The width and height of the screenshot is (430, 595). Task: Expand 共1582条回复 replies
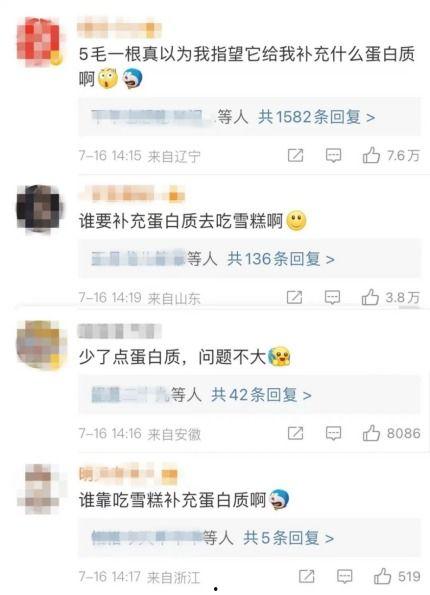point(317,117)
